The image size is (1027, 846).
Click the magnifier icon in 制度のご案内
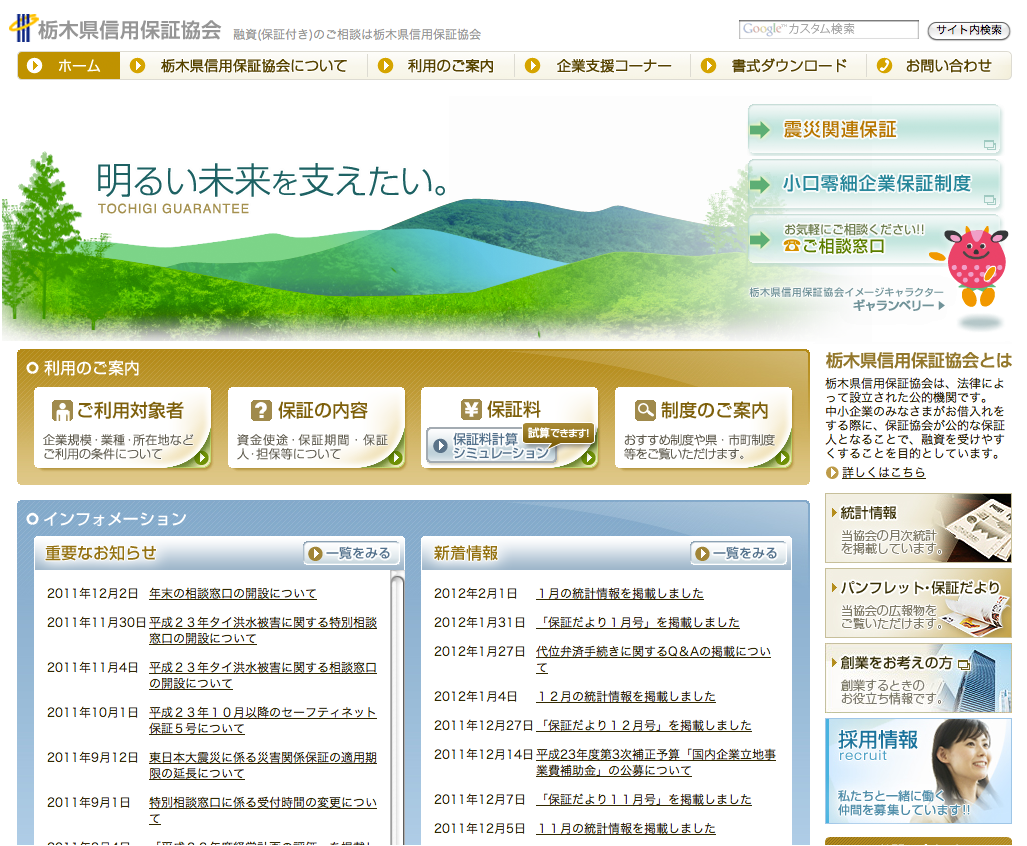pyautogui.click(x=645, y=410)
